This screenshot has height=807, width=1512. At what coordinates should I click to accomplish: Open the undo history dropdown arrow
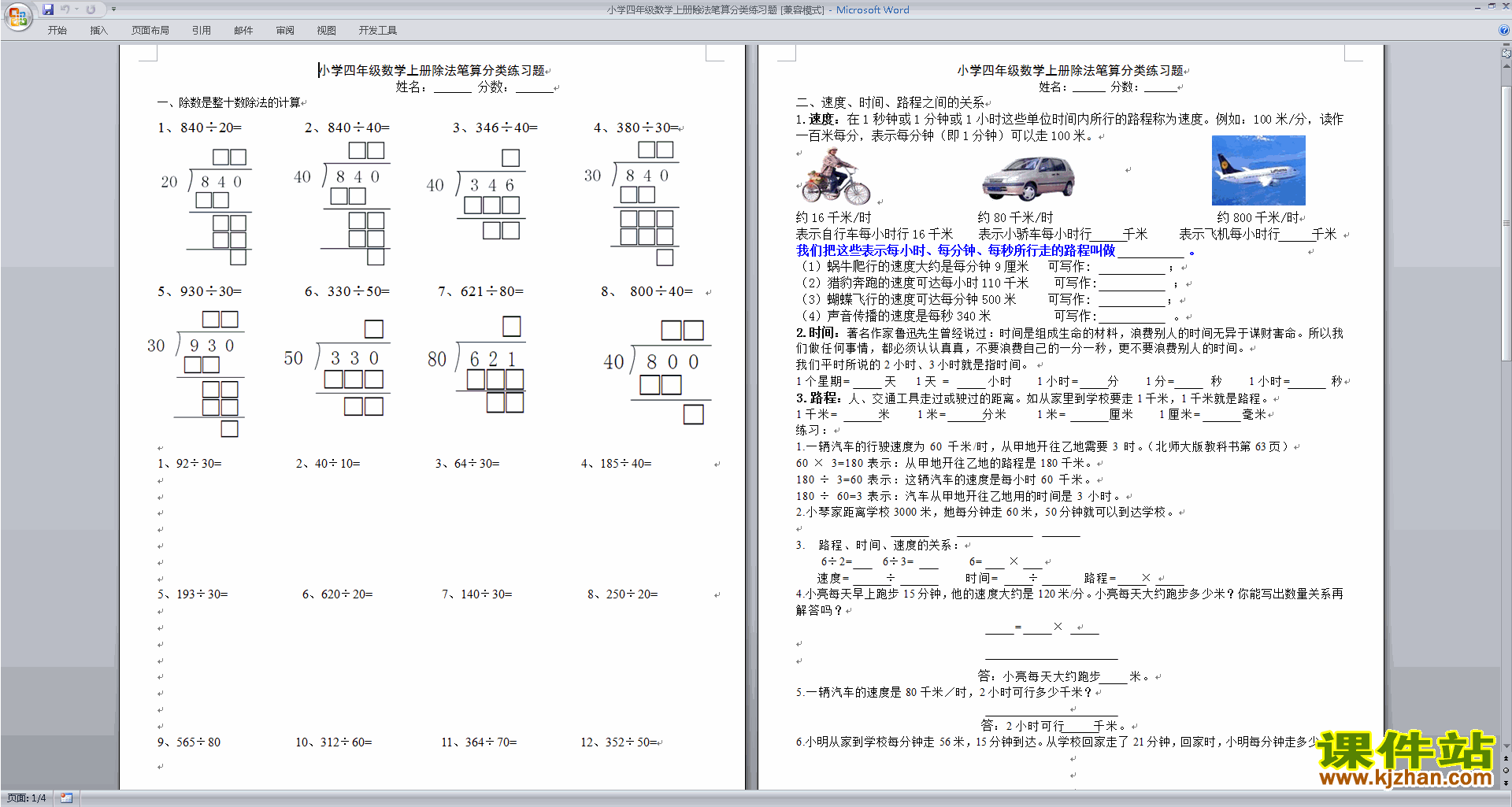pos(77,9)
